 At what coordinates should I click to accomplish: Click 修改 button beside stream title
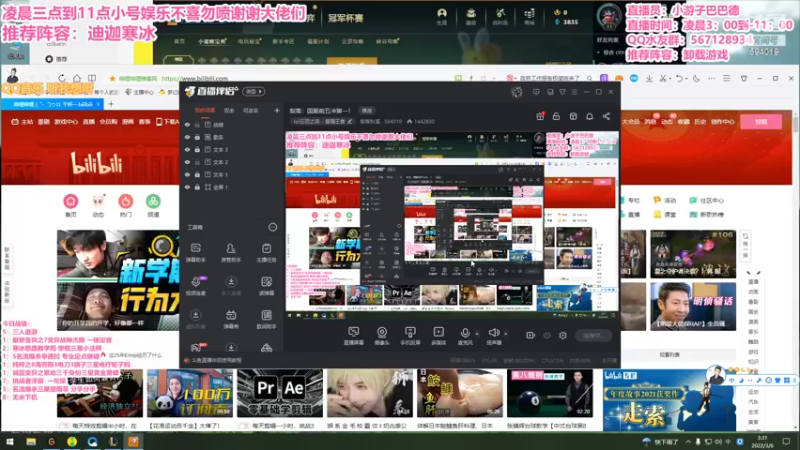point(367,110)
